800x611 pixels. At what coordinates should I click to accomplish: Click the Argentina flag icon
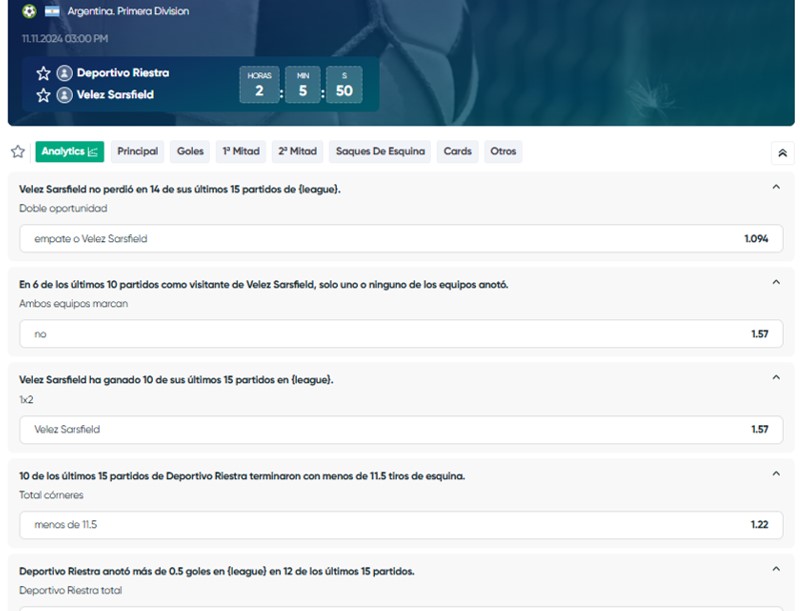coord(52,11)
